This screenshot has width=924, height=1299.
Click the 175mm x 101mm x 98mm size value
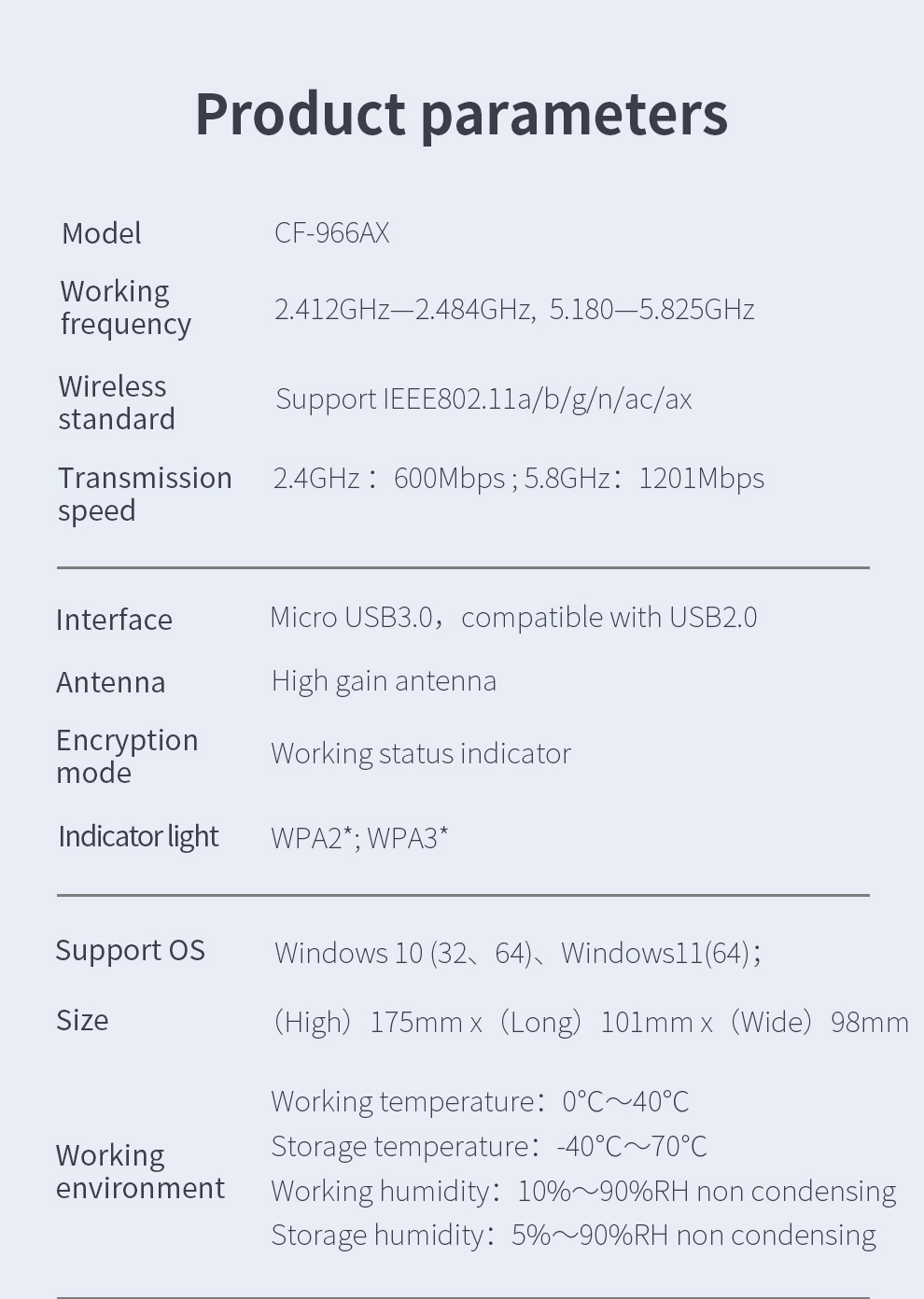591,1022
